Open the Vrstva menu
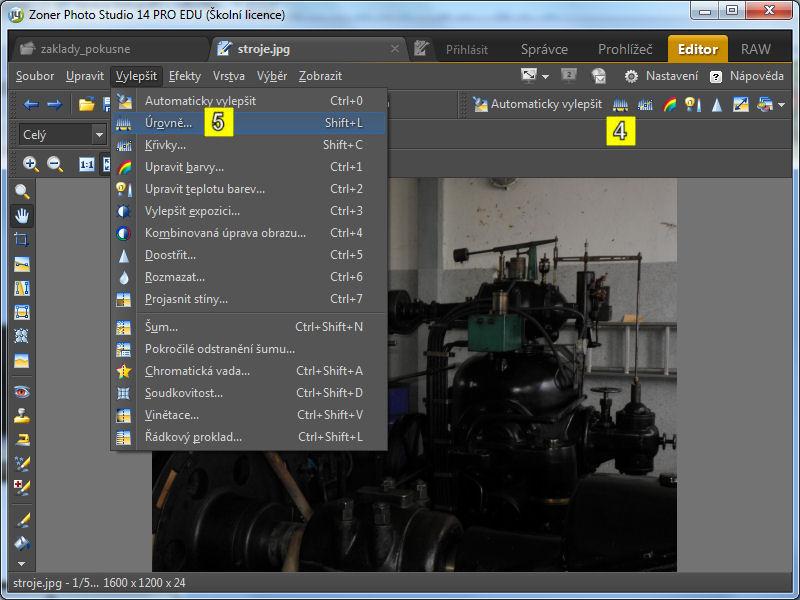800x600 pixels. pyautogui.click(x=229, y=76)
